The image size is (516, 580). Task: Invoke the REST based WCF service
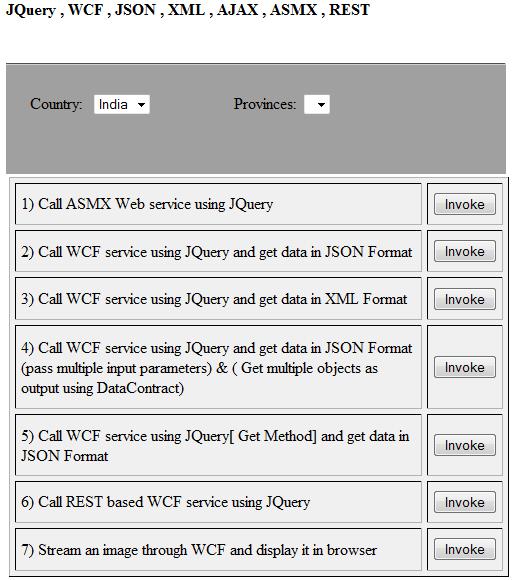point(465,502)
